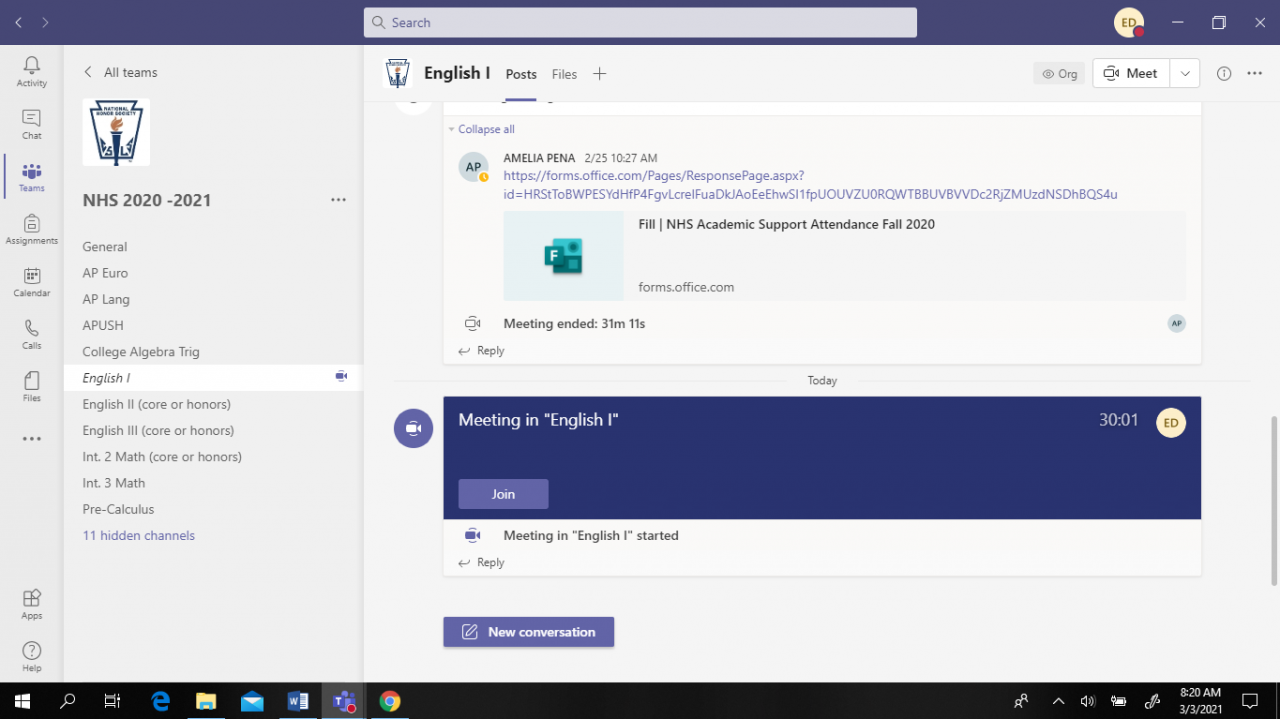Collapse all replies in the thread
This screenshot has height=719, width=1280.
(485, 129)
